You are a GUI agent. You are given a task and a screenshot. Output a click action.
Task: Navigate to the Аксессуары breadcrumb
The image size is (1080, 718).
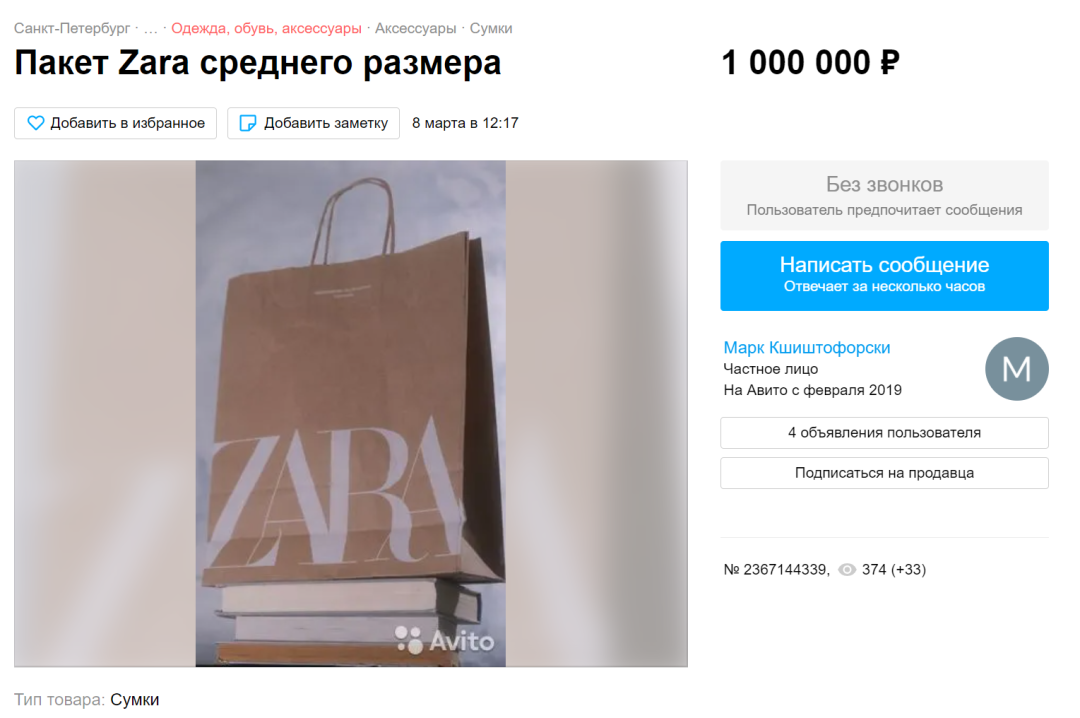tap(415, 28)
